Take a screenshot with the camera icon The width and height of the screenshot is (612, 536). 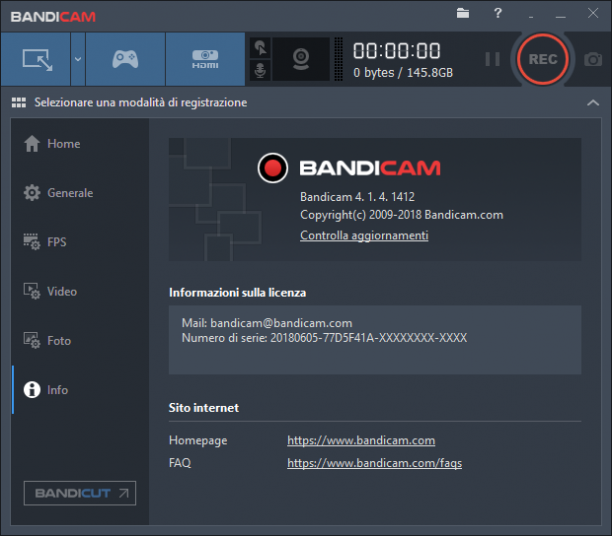(593, 59)
